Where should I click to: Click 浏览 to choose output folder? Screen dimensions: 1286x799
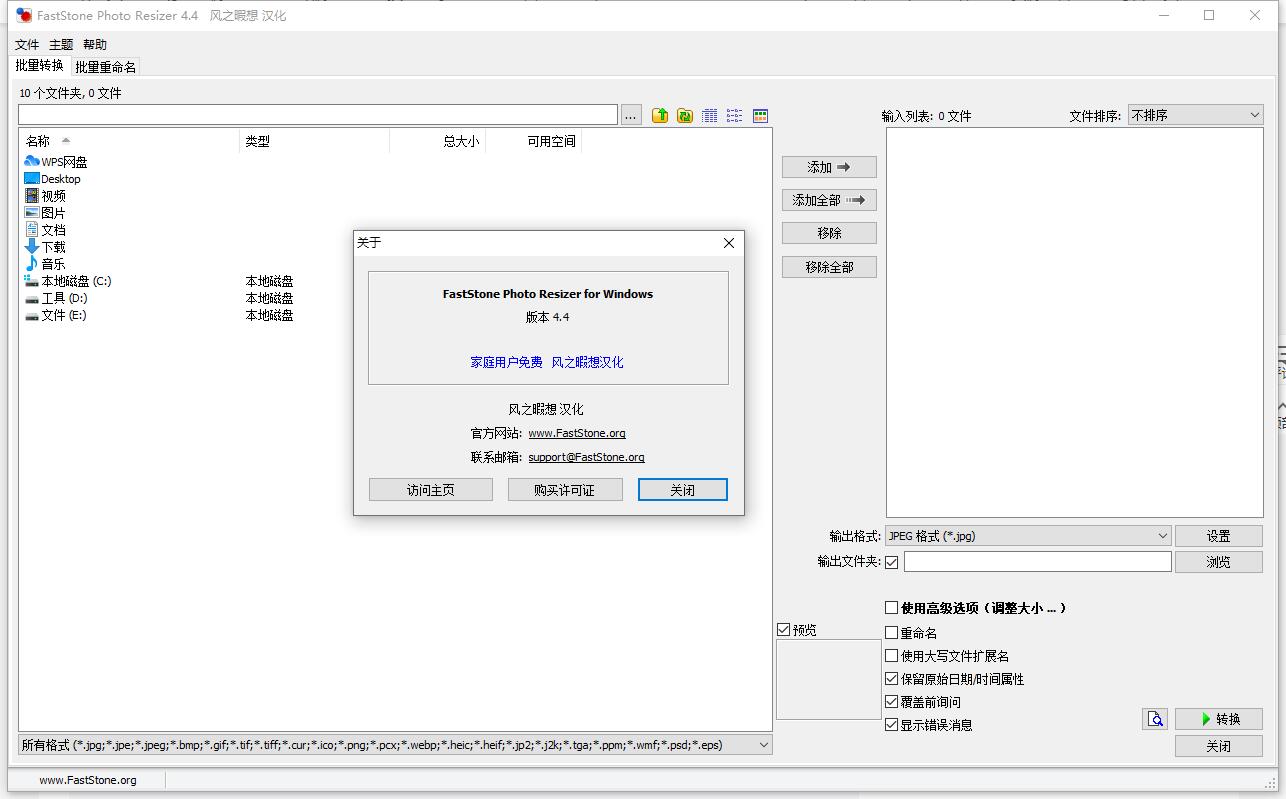tap(1218, 562)
